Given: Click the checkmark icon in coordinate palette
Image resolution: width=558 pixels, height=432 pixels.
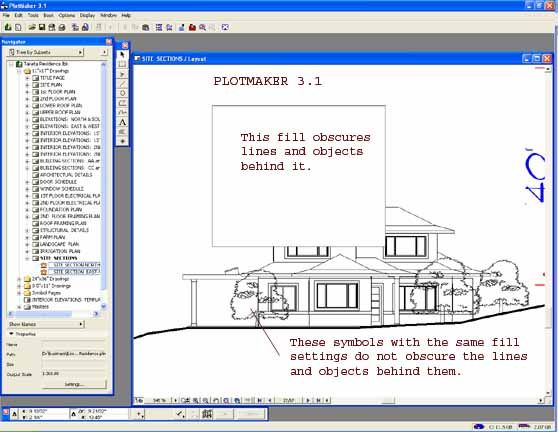Looking at the screenshot, I should 180,413.
